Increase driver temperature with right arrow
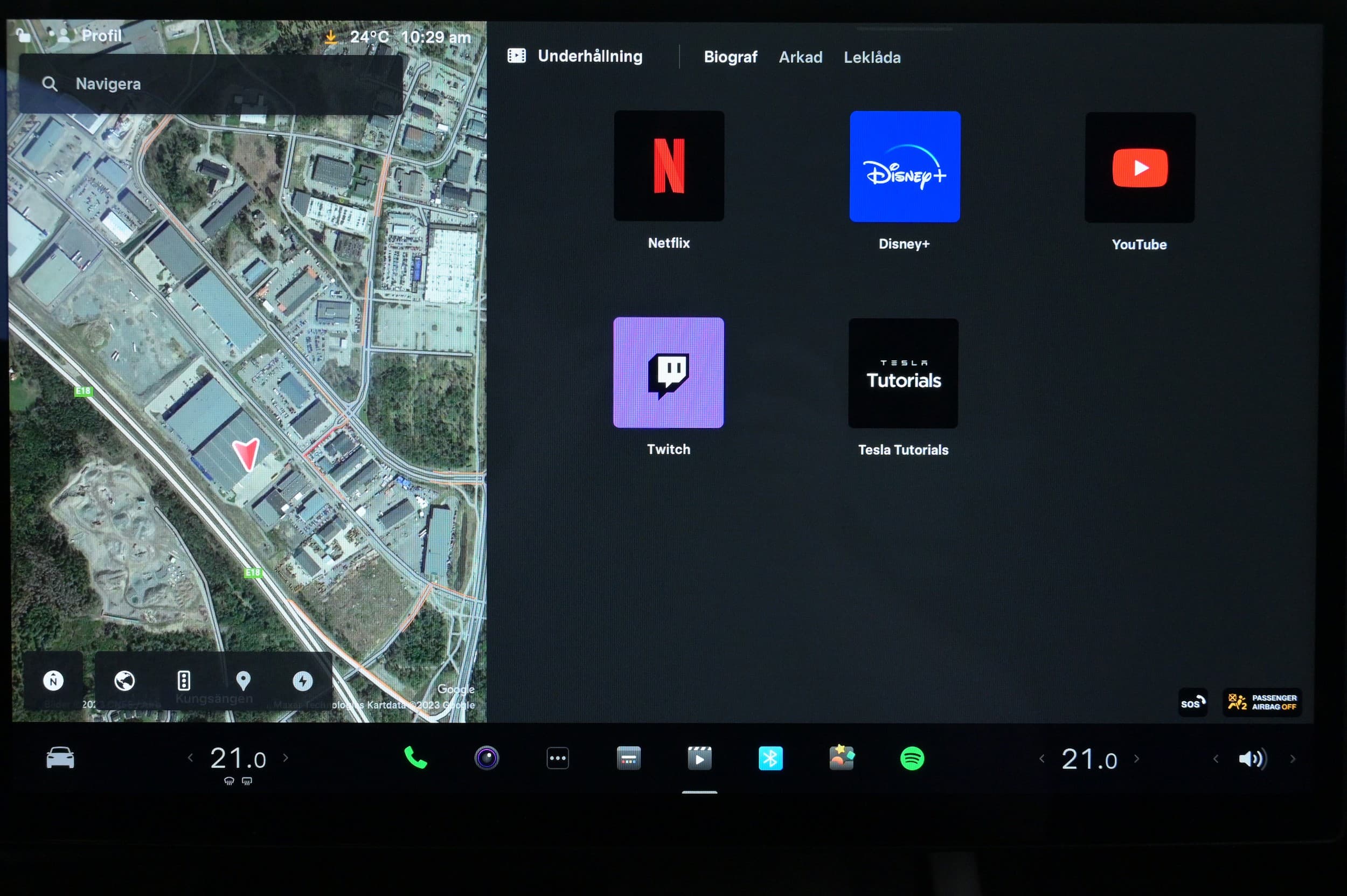1347x896 pixels. [x=286, y=758]
